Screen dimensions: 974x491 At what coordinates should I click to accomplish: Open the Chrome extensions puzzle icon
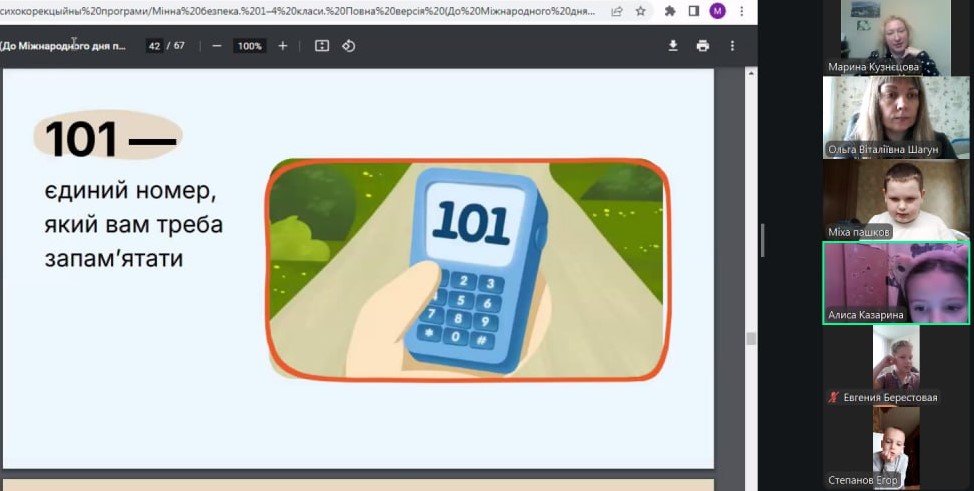click(x=670, y=11)
